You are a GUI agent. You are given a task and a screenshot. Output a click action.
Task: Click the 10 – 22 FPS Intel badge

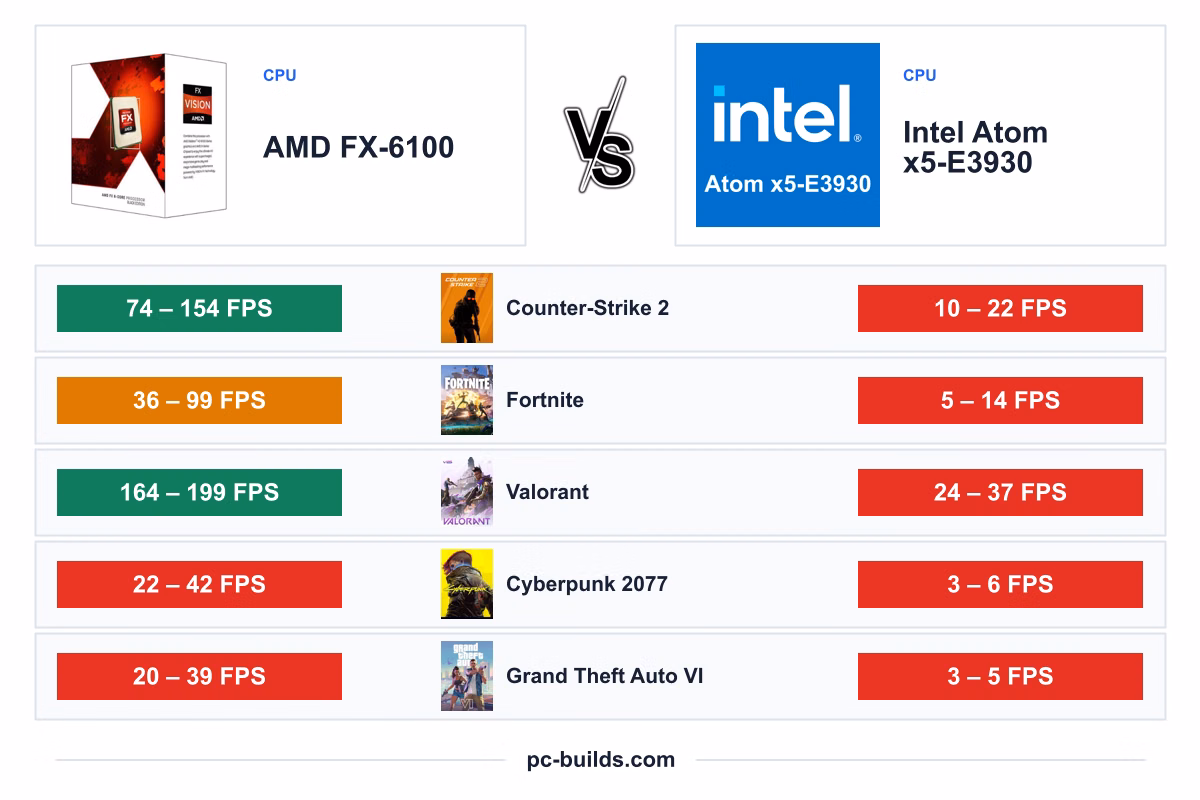point(1000,308)
